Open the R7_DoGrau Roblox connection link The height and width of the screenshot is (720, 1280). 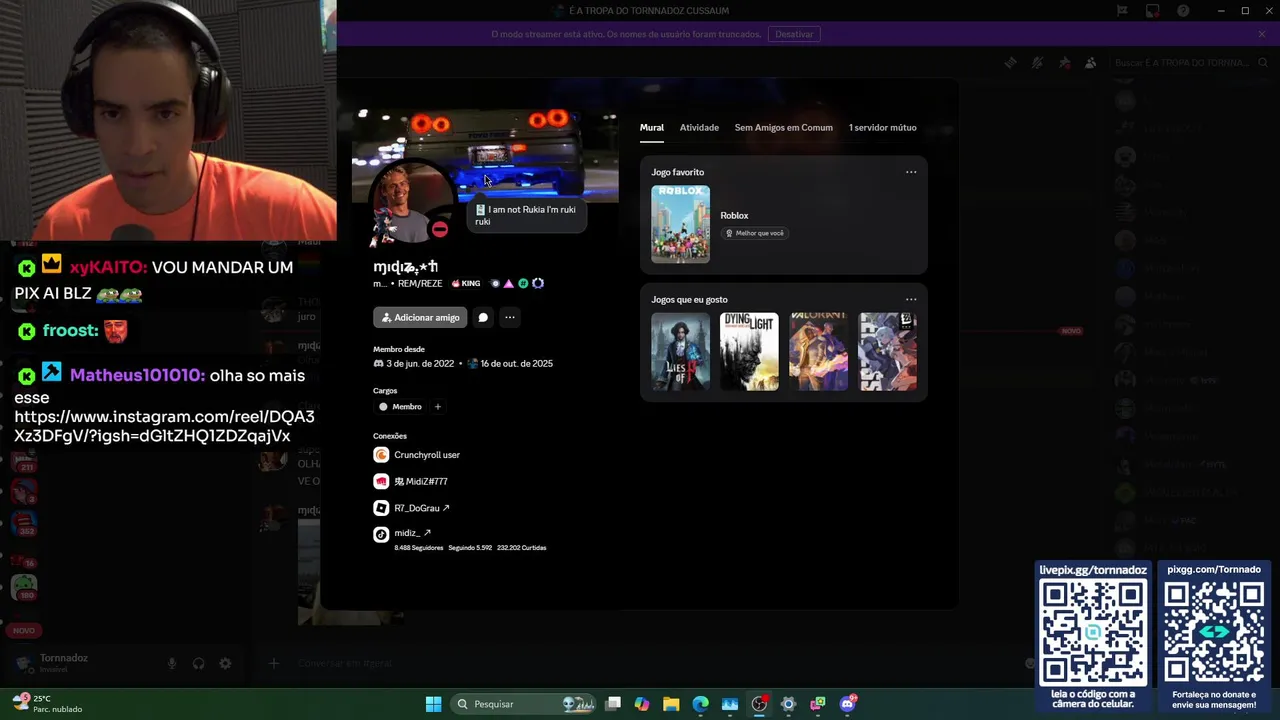tap(422, 508)
